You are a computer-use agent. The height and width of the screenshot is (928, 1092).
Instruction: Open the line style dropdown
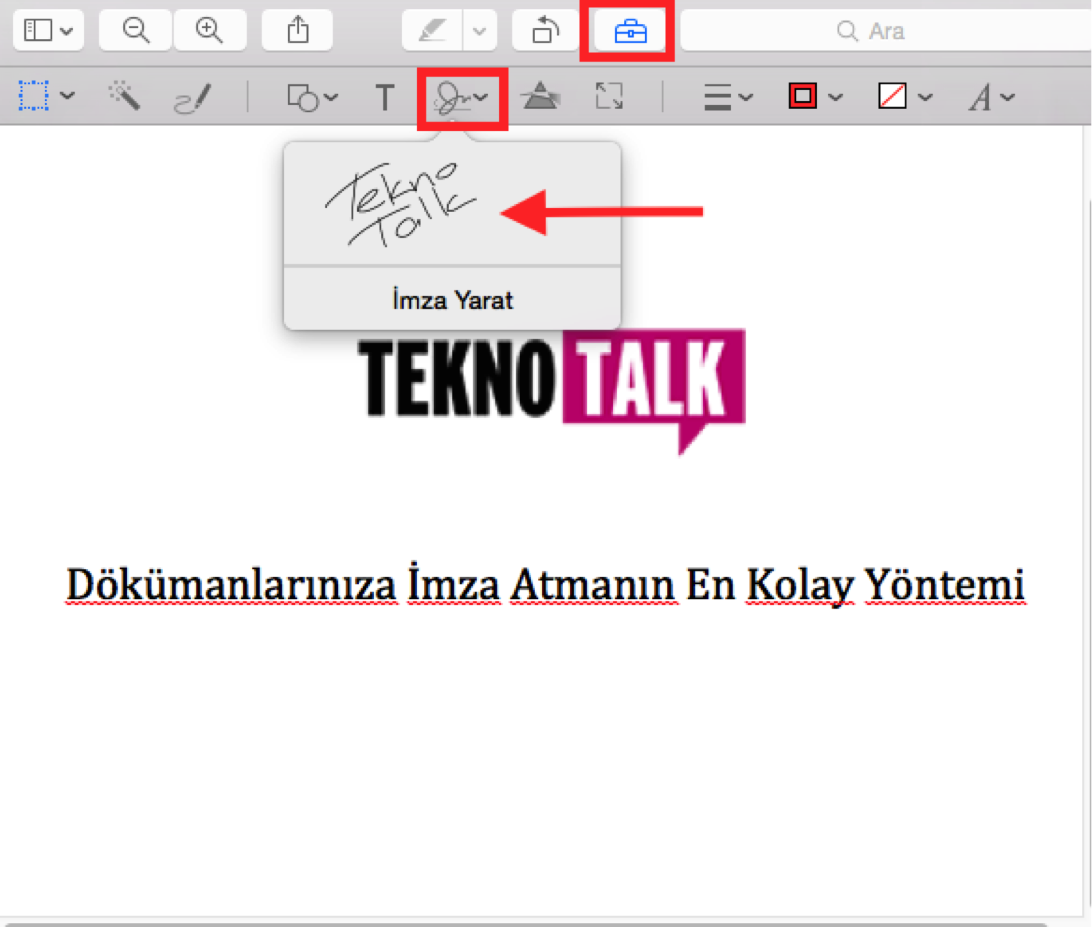[x=728, y=97]
